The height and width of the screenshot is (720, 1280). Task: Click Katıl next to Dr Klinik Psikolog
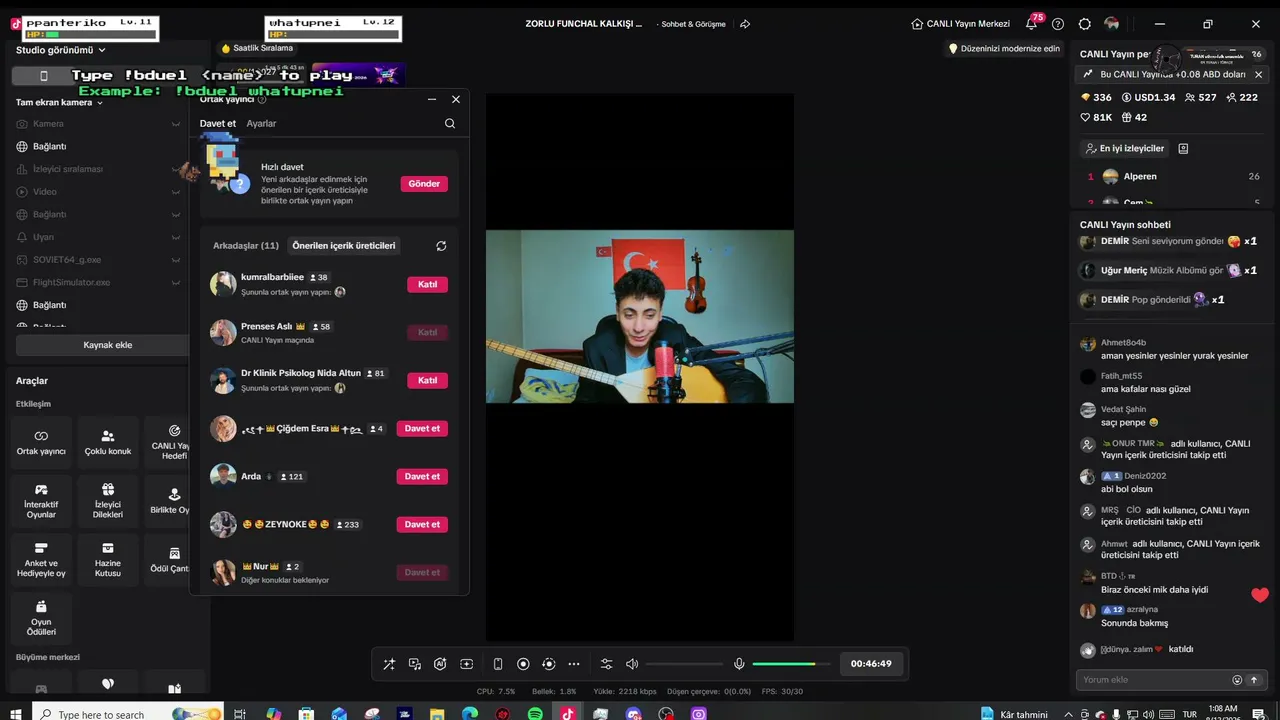click(428, 380)
